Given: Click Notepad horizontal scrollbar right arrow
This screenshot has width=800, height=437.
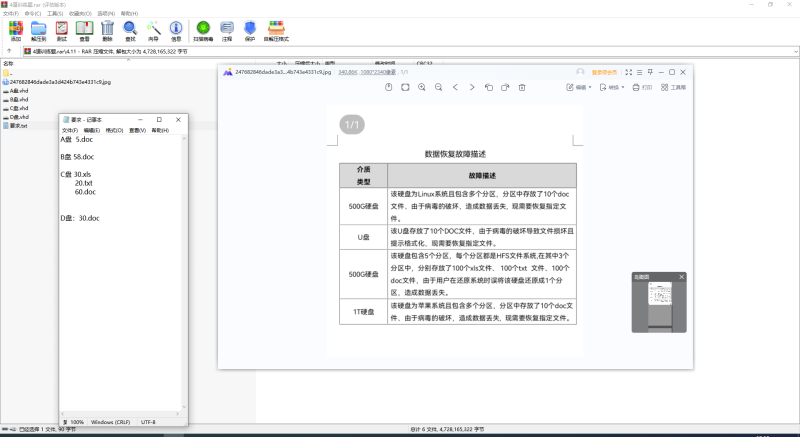Looking at the screenshot, I should [x=178, y=414].
